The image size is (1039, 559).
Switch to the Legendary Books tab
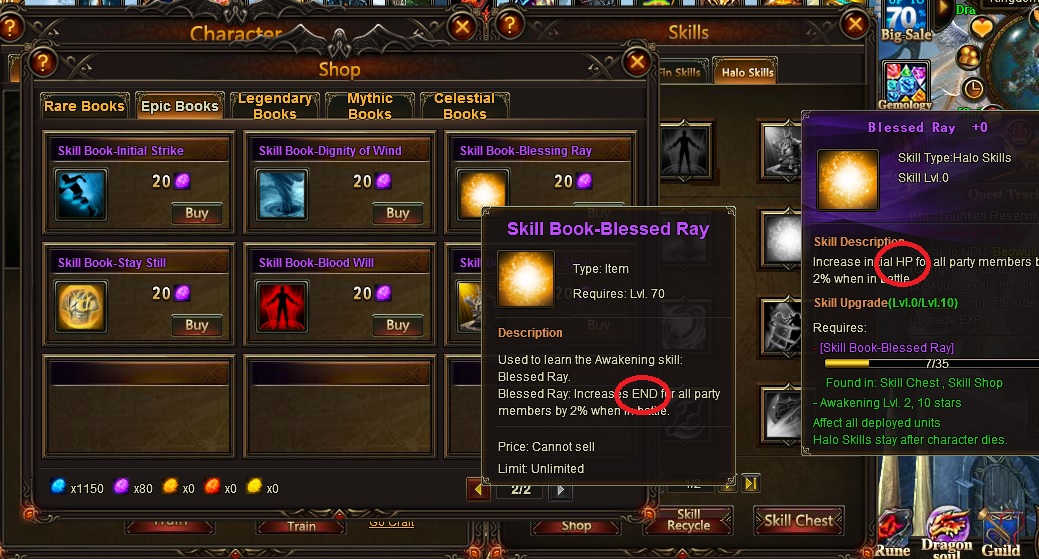coord(275,106)
